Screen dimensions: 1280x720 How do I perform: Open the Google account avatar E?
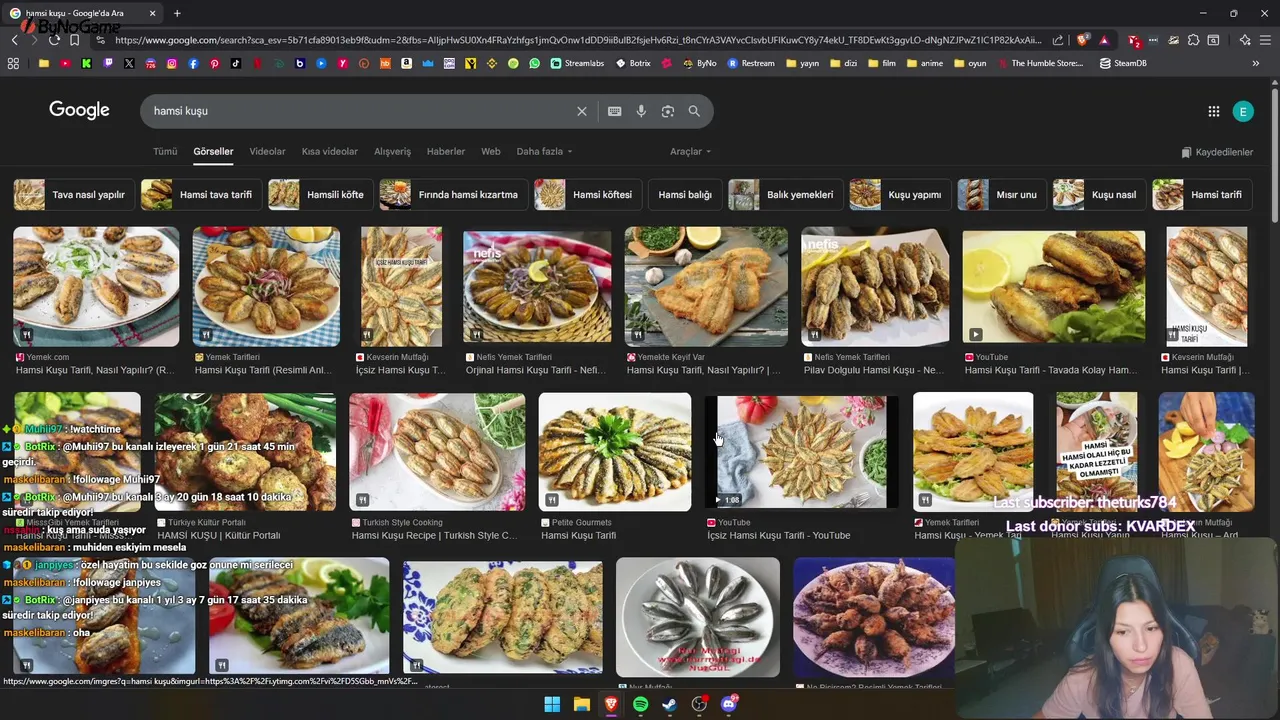click(x=1243, y=111)
